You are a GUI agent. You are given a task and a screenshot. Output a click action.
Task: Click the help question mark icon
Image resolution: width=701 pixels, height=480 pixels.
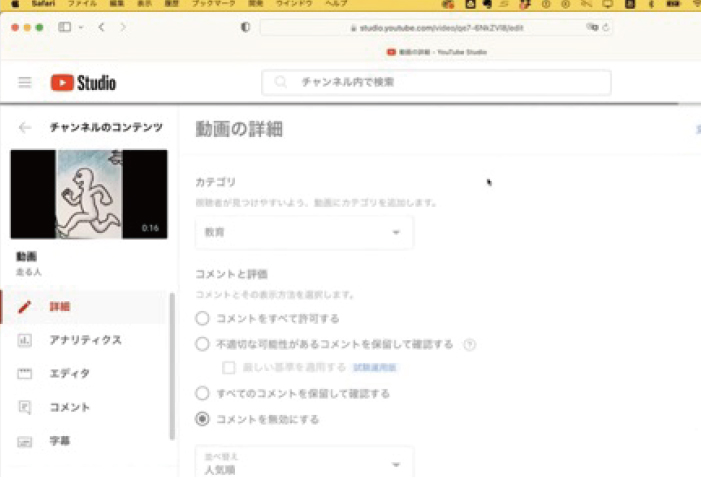click(469, 345)
